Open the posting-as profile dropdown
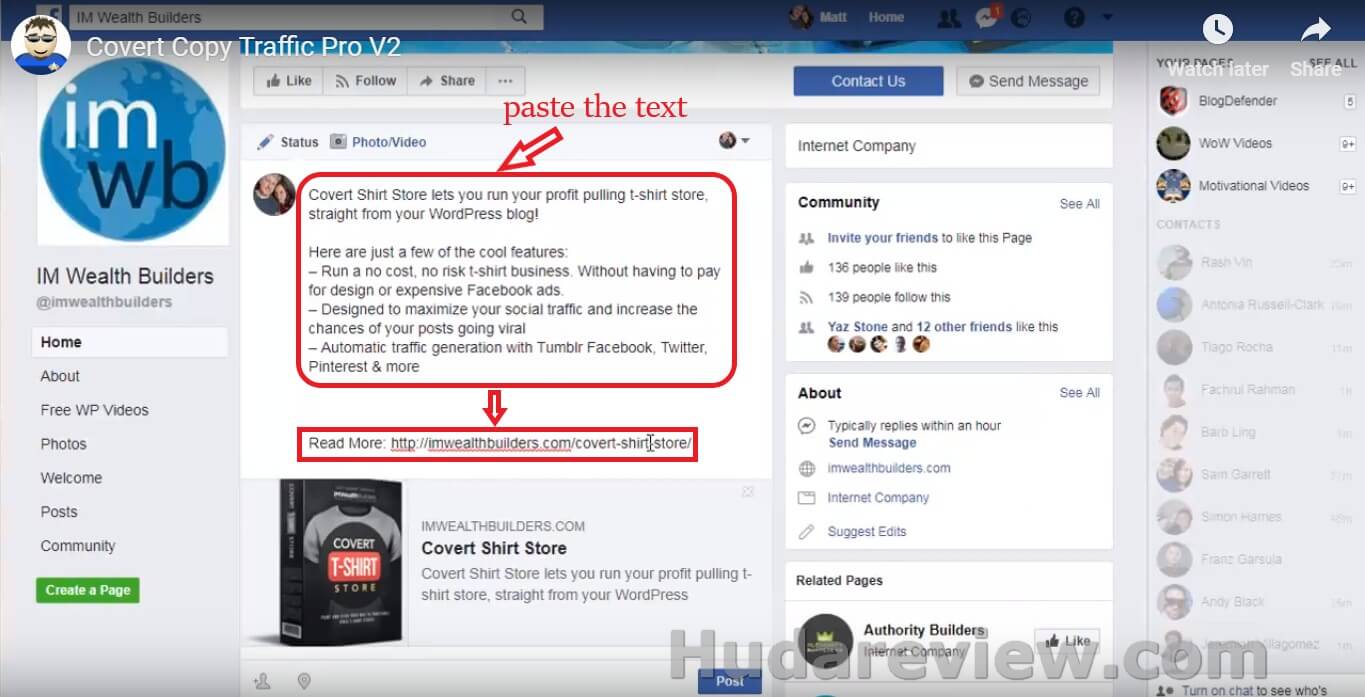1365x697 pixels. (734, 141)
